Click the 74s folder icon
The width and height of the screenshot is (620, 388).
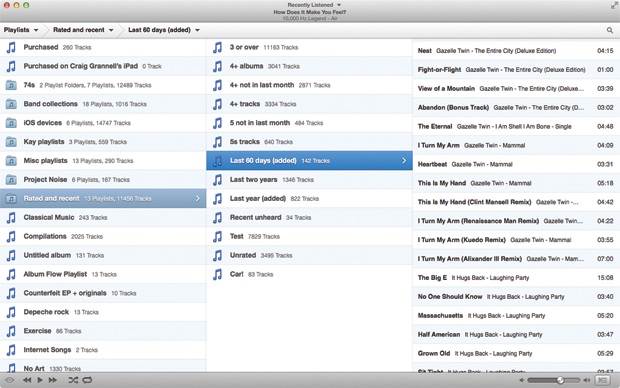[11, 85]
